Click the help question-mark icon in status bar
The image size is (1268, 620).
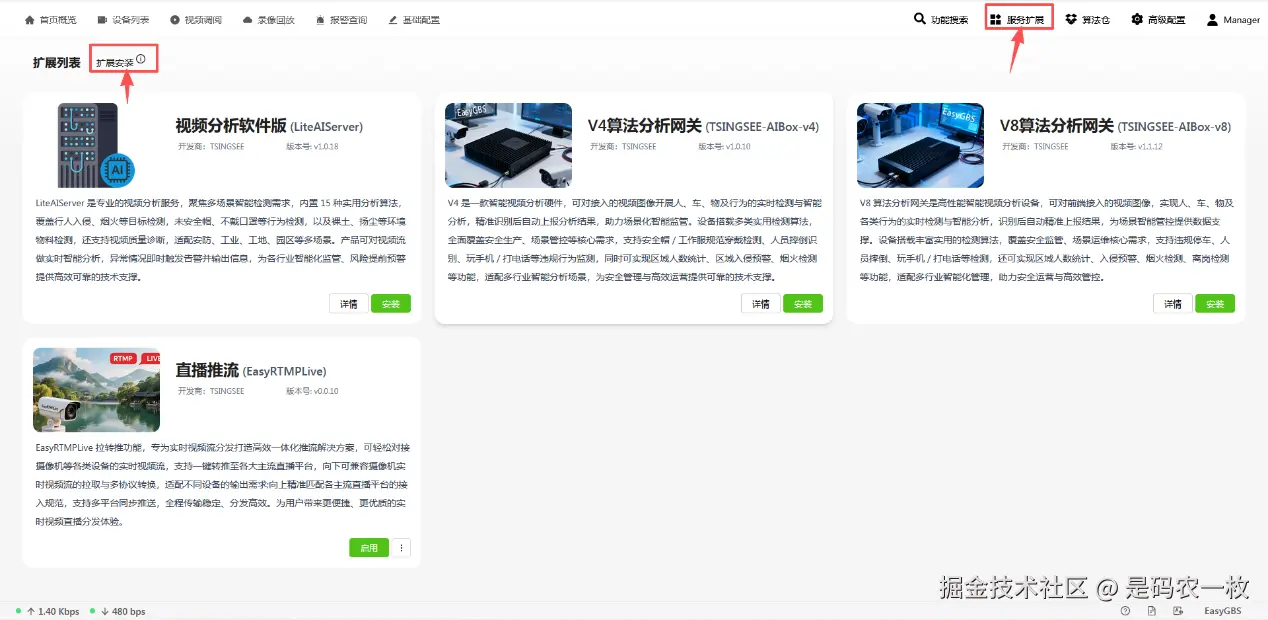tap(1125, 611)
